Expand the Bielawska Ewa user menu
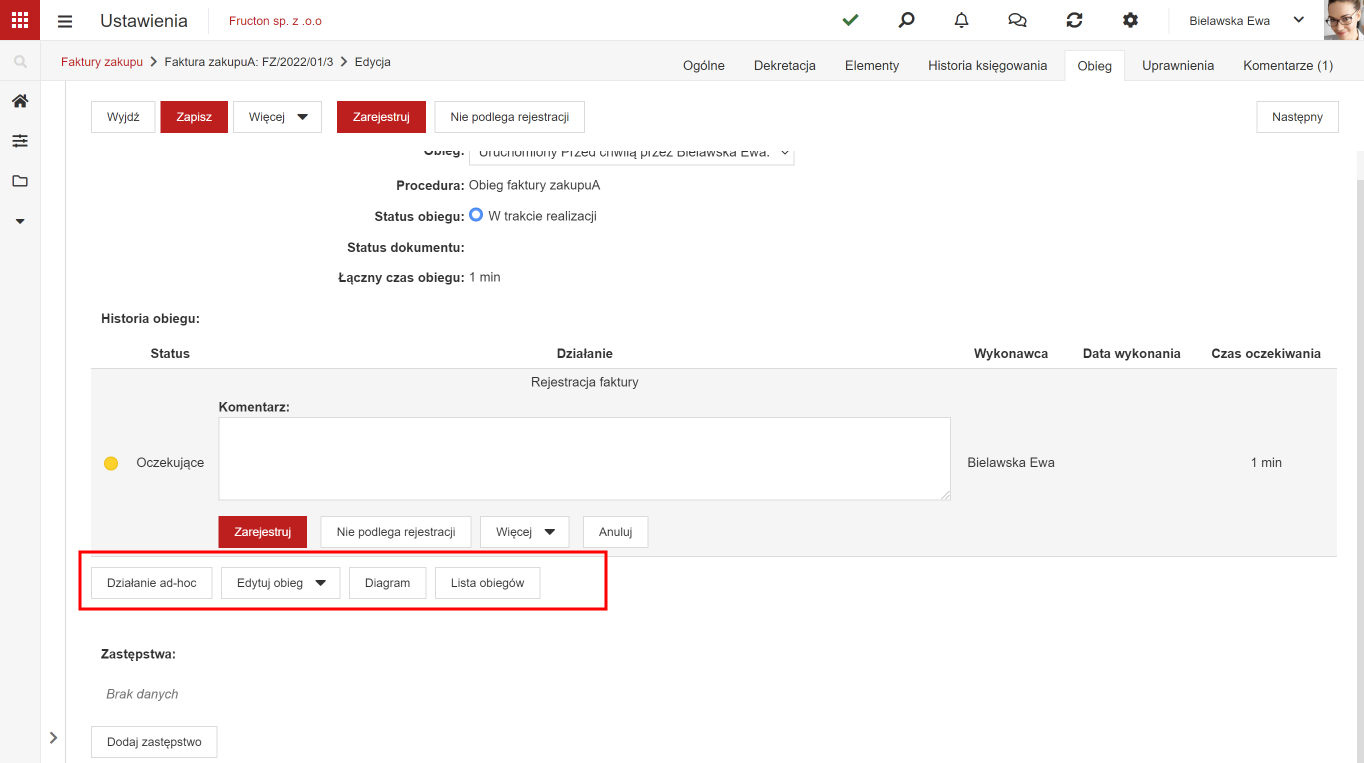This screenshot has height=763, width=1364. click(x=1247, y=20)
